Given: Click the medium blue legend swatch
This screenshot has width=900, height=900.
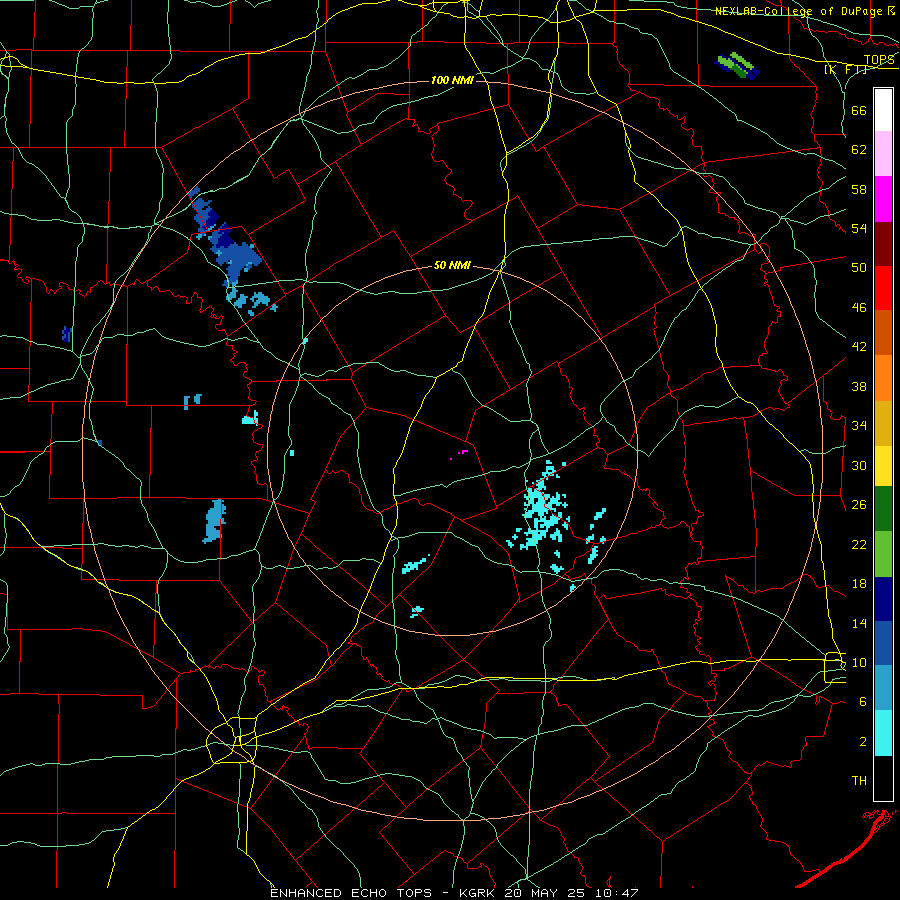Looking at the screenshot, I should 883,643.
